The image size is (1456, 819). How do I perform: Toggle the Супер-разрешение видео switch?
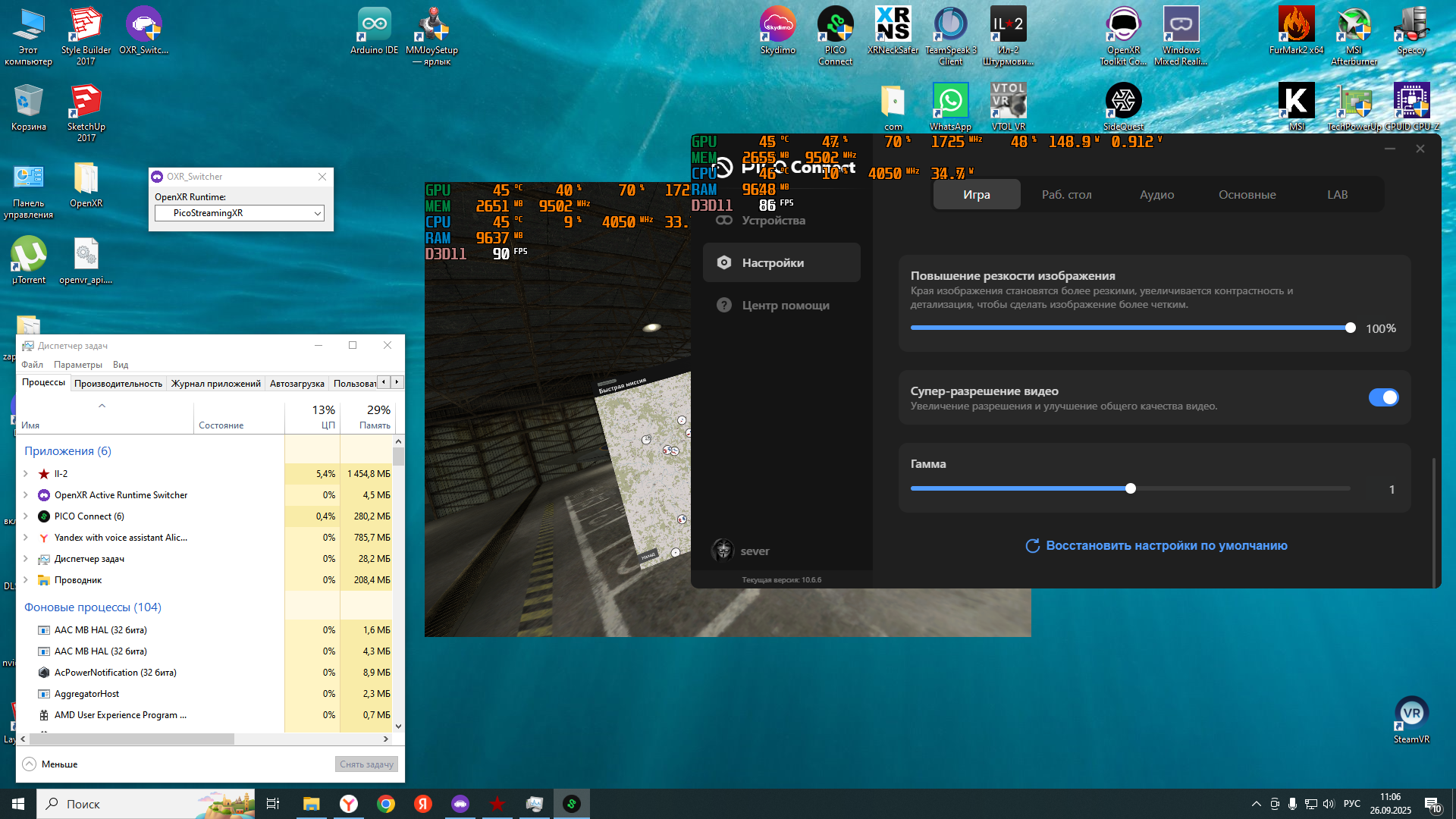(1383, 397)
